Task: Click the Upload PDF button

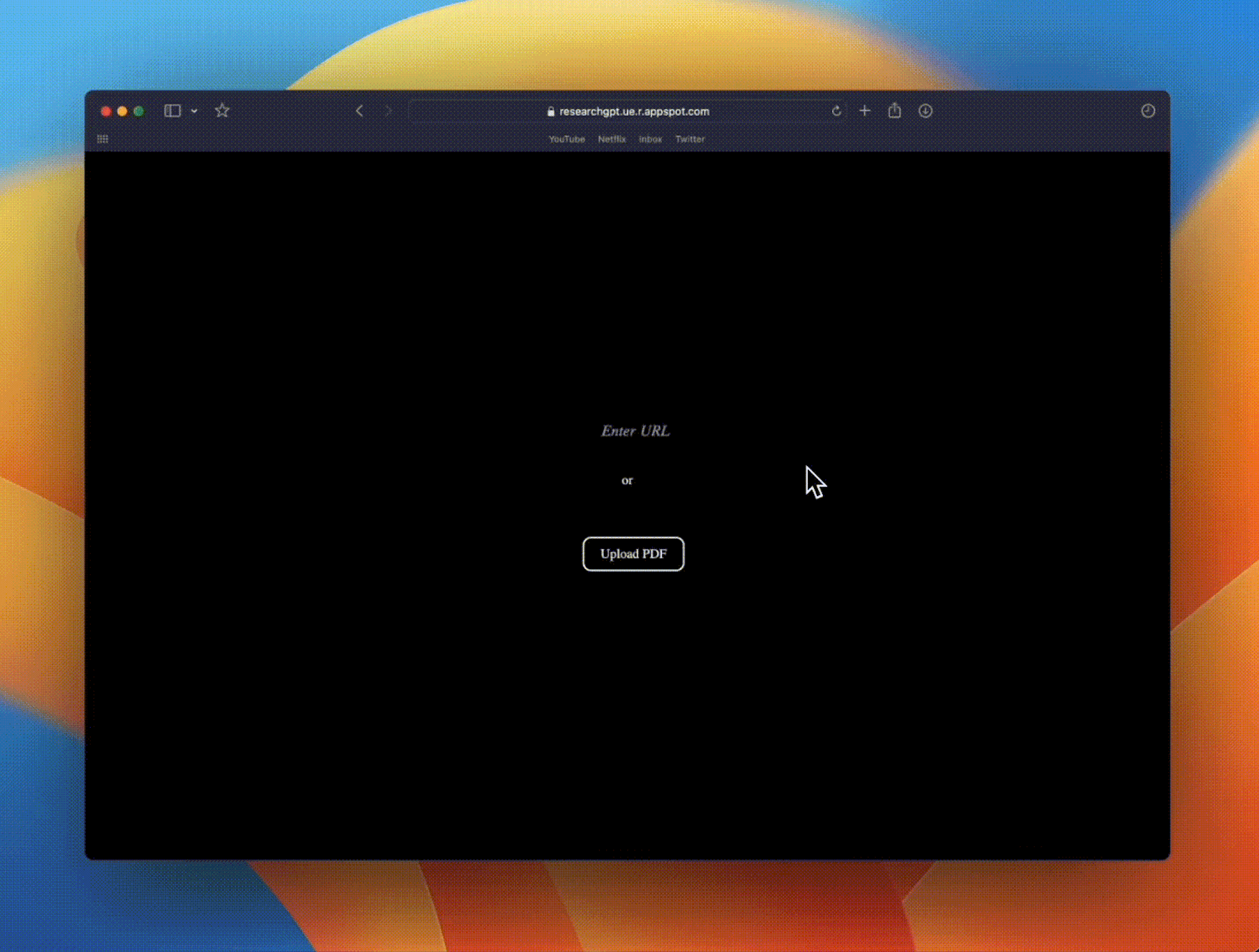Action: click(633, 553)
